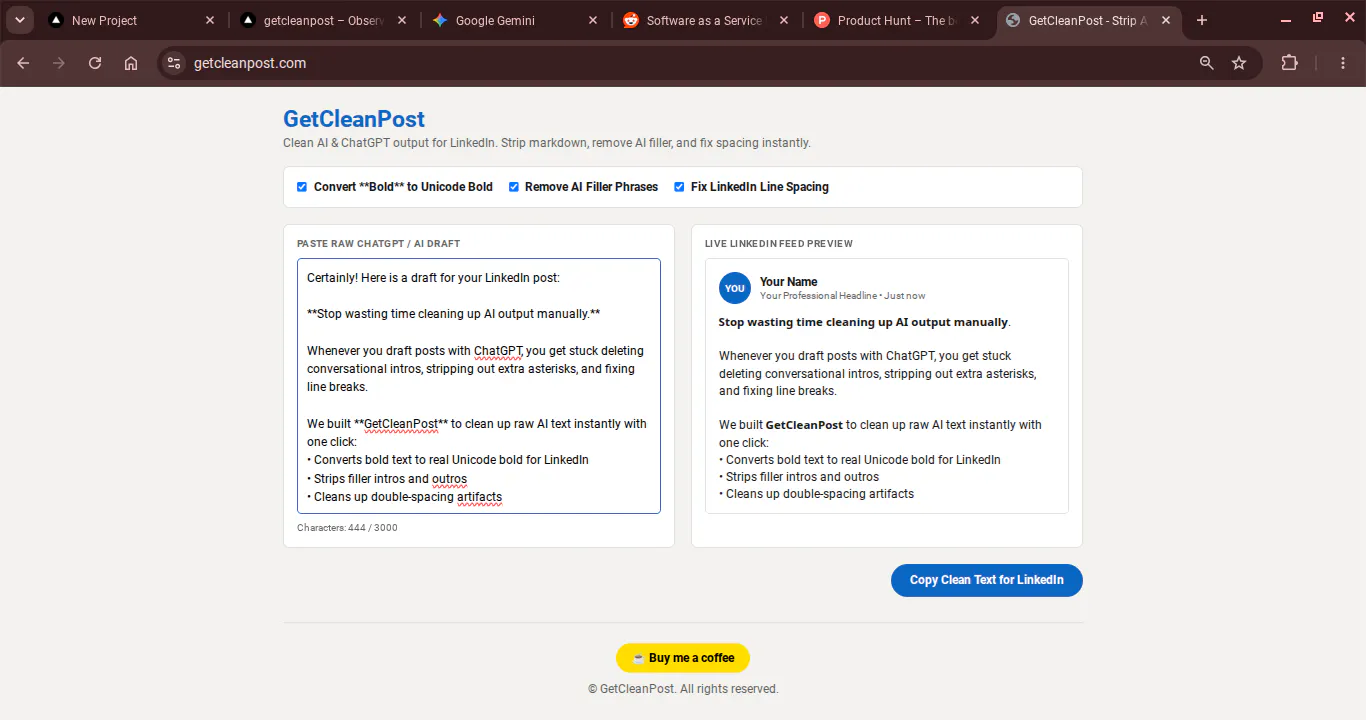Click the address bar URL getcleanpost.com
This screenshot has width=1366, height=720.
click(250, 63)
